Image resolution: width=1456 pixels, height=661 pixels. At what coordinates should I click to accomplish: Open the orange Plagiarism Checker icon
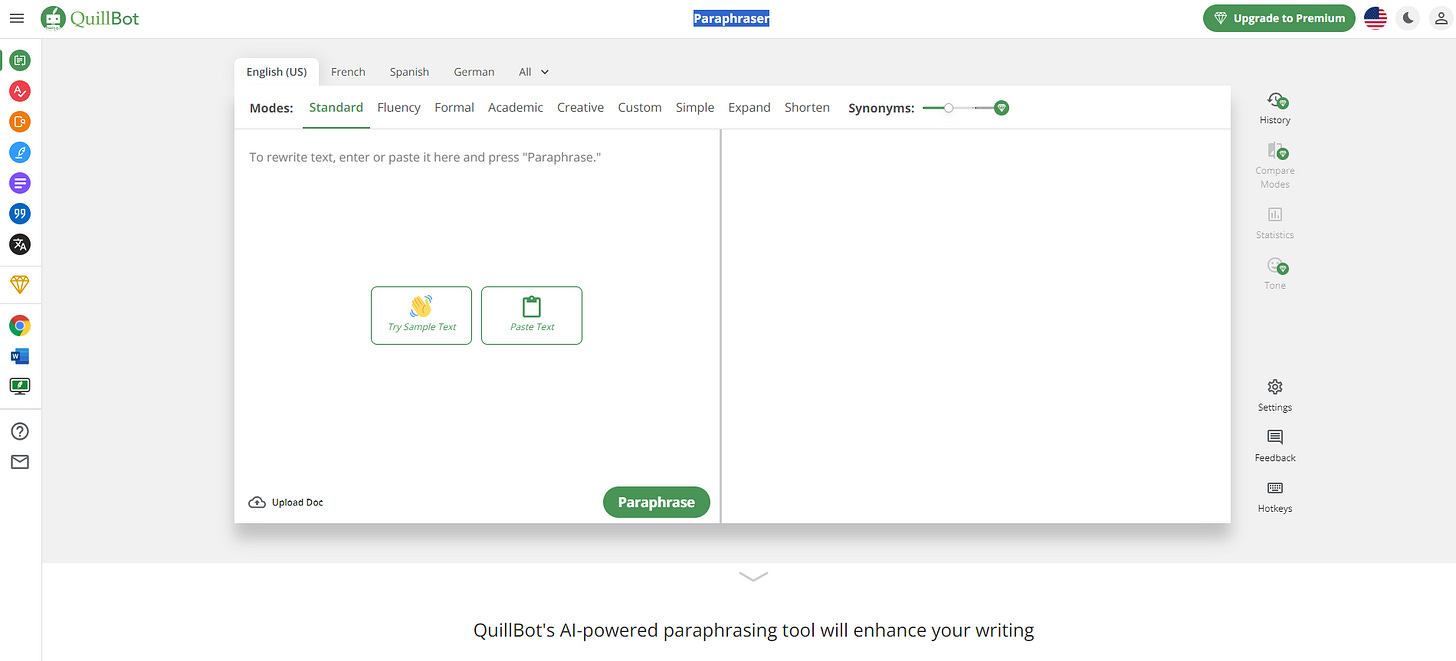(20, 122)
